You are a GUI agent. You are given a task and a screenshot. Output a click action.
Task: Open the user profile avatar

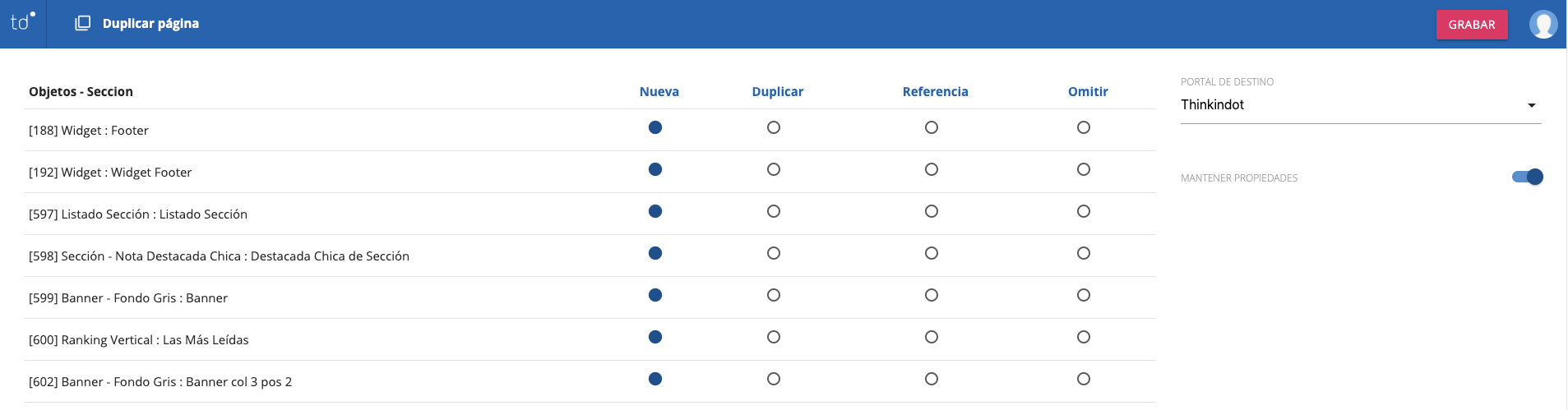(x=1543, y=24)
